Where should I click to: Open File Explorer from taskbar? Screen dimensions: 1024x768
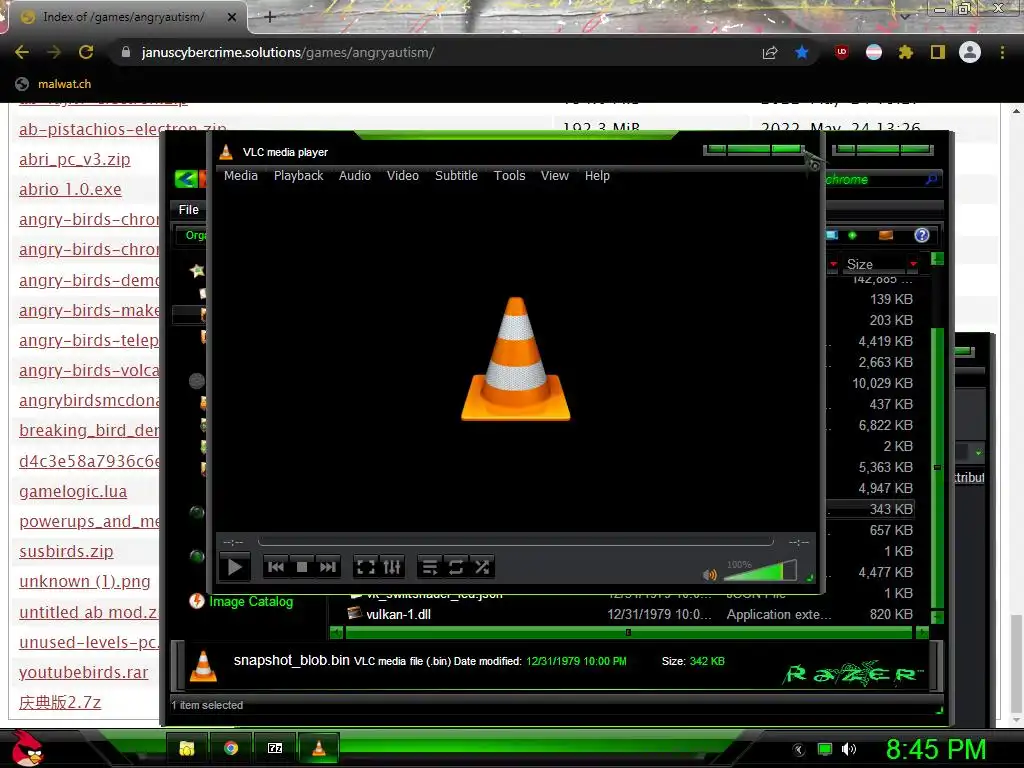click(187, 748)
